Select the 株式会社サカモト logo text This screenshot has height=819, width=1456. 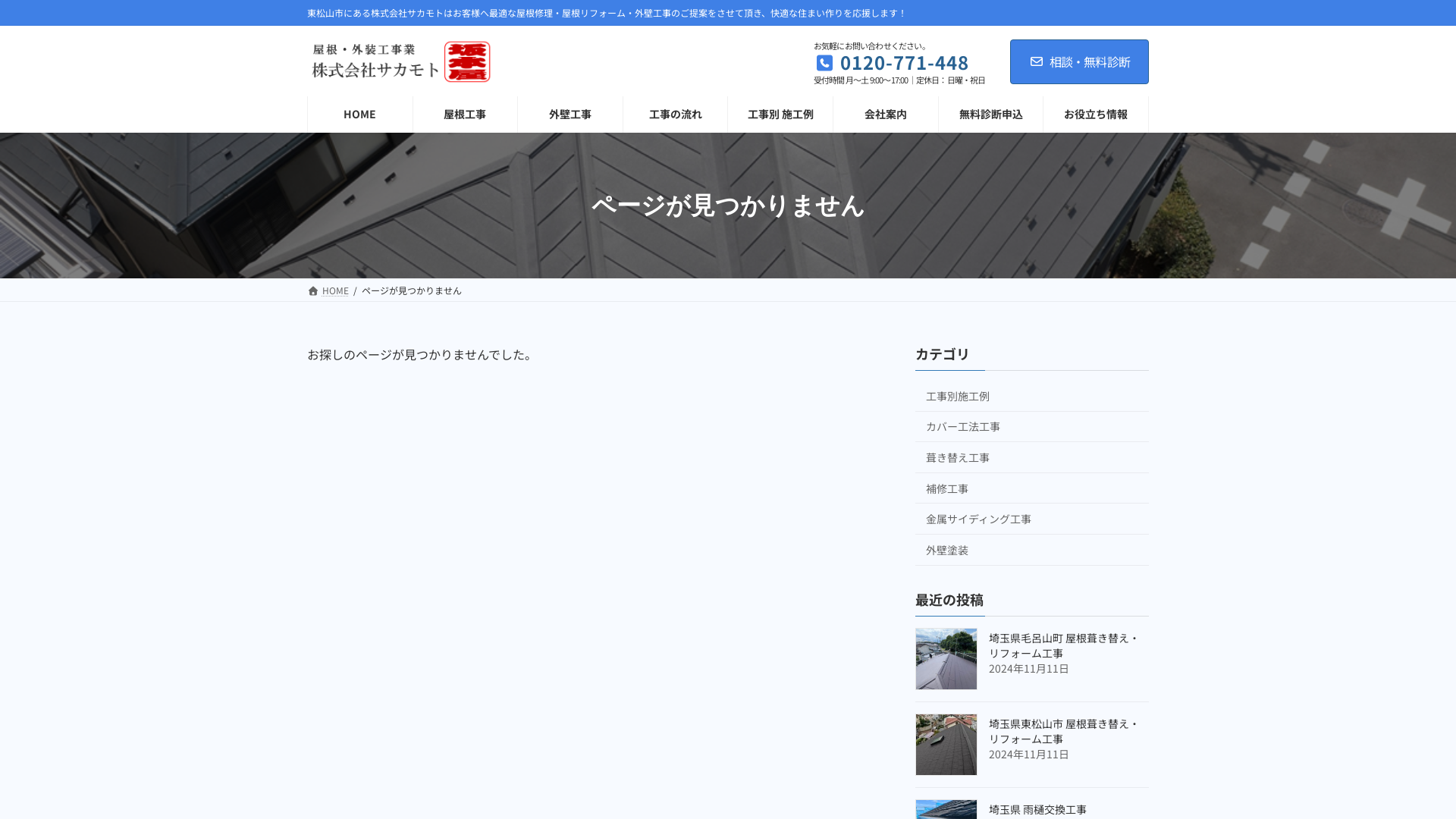(372, 69)
